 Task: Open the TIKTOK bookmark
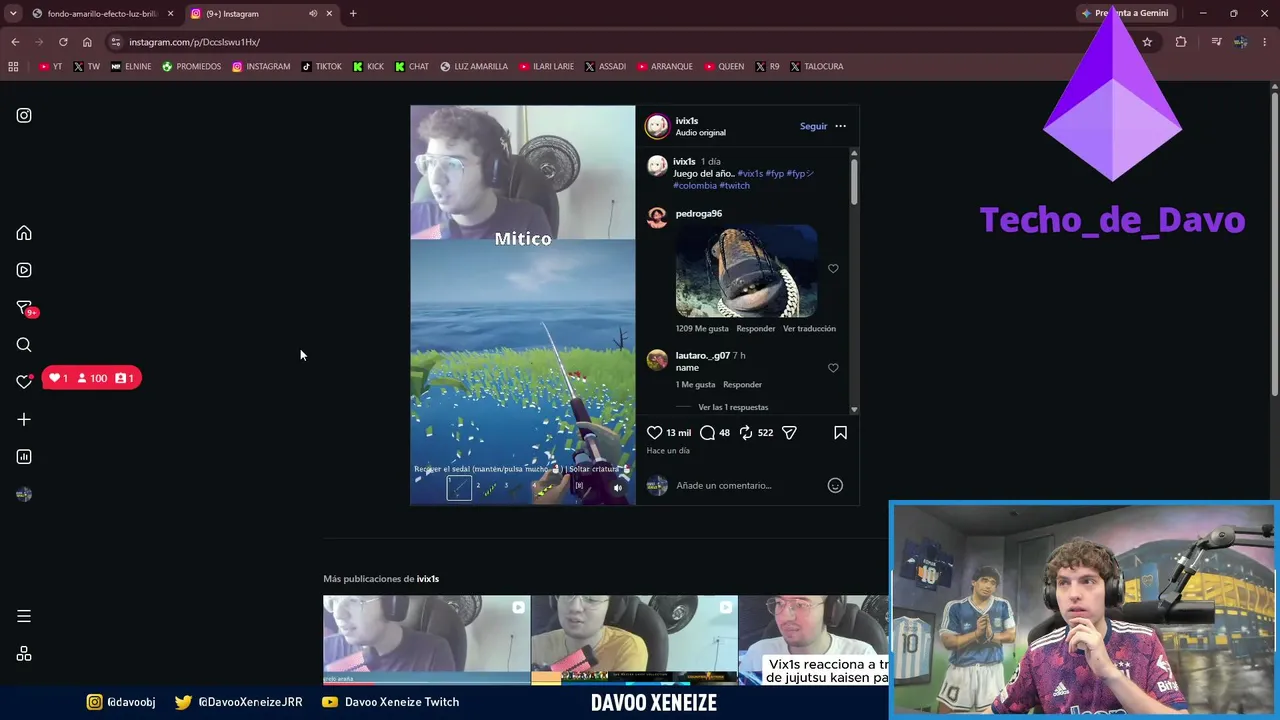tap(321, 66)
